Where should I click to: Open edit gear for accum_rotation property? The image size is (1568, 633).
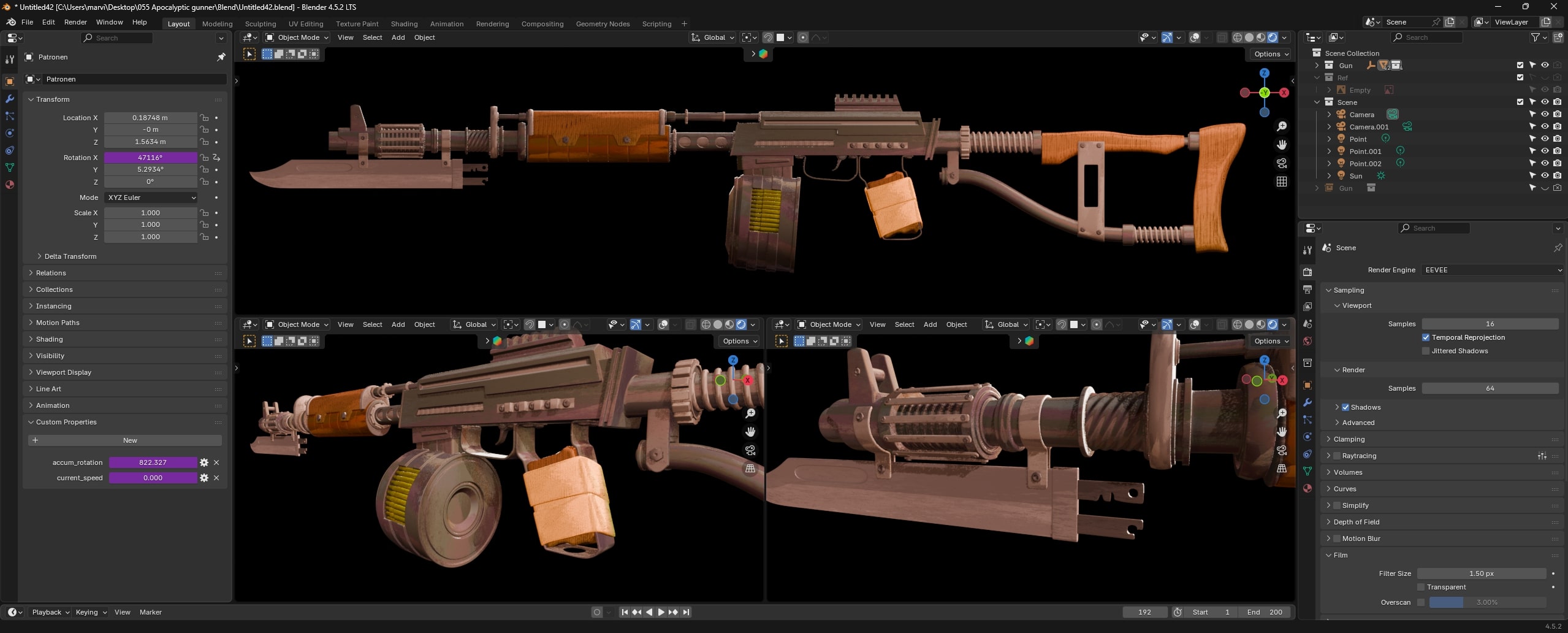(204, 462)
